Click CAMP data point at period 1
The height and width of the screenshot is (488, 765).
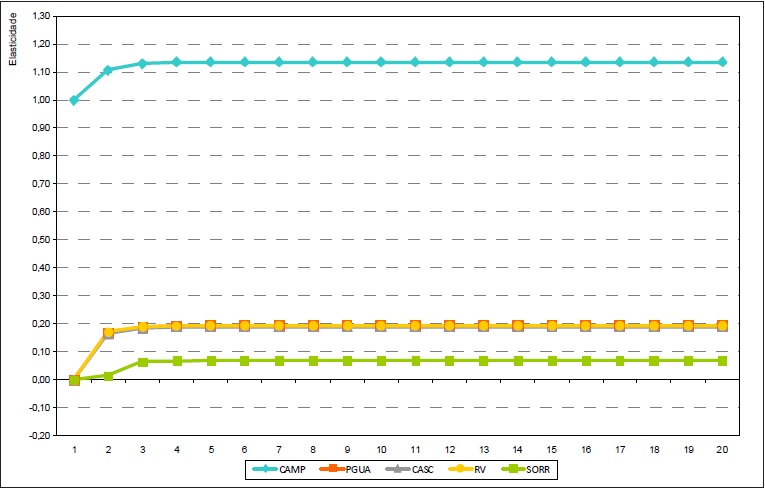tap(74, 100)
